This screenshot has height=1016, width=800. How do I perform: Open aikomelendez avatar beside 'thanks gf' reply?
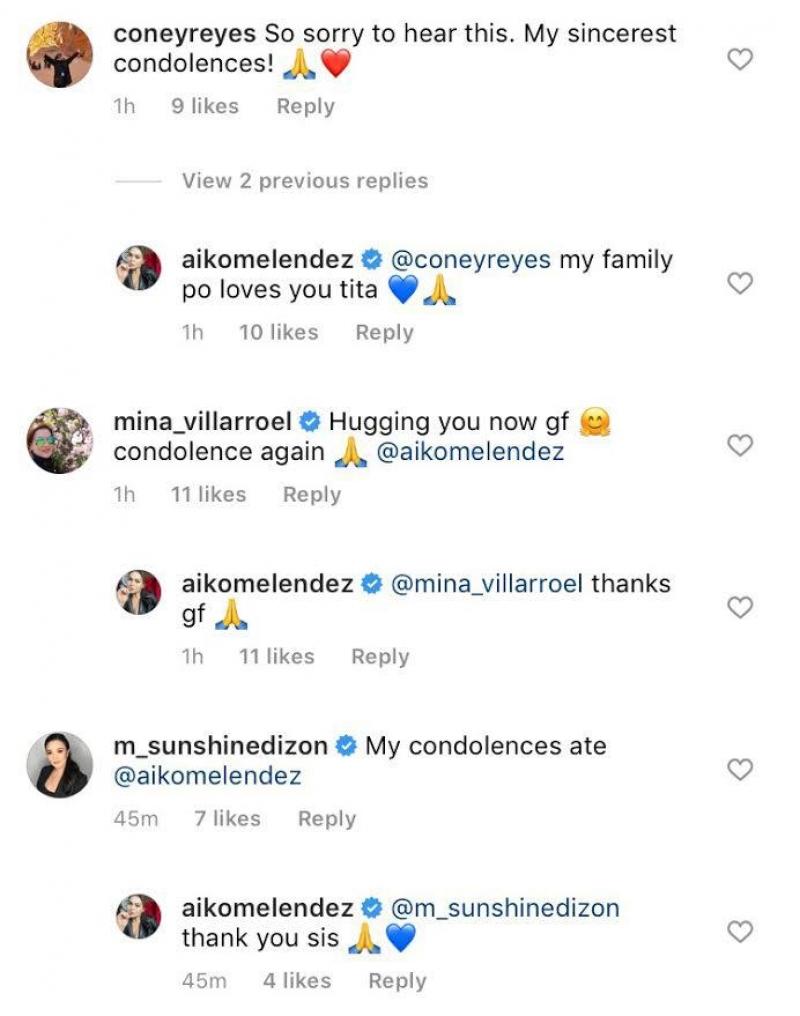[x=141, y=592]
